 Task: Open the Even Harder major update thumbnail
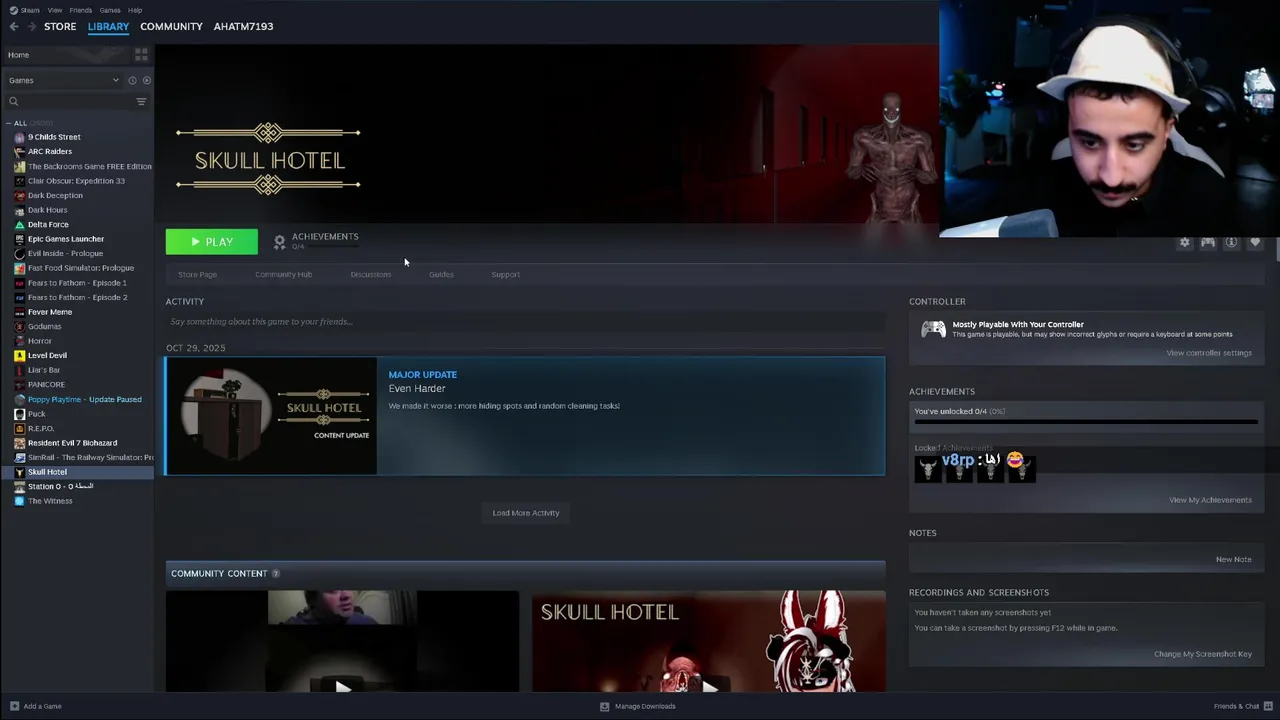point(272,416)
